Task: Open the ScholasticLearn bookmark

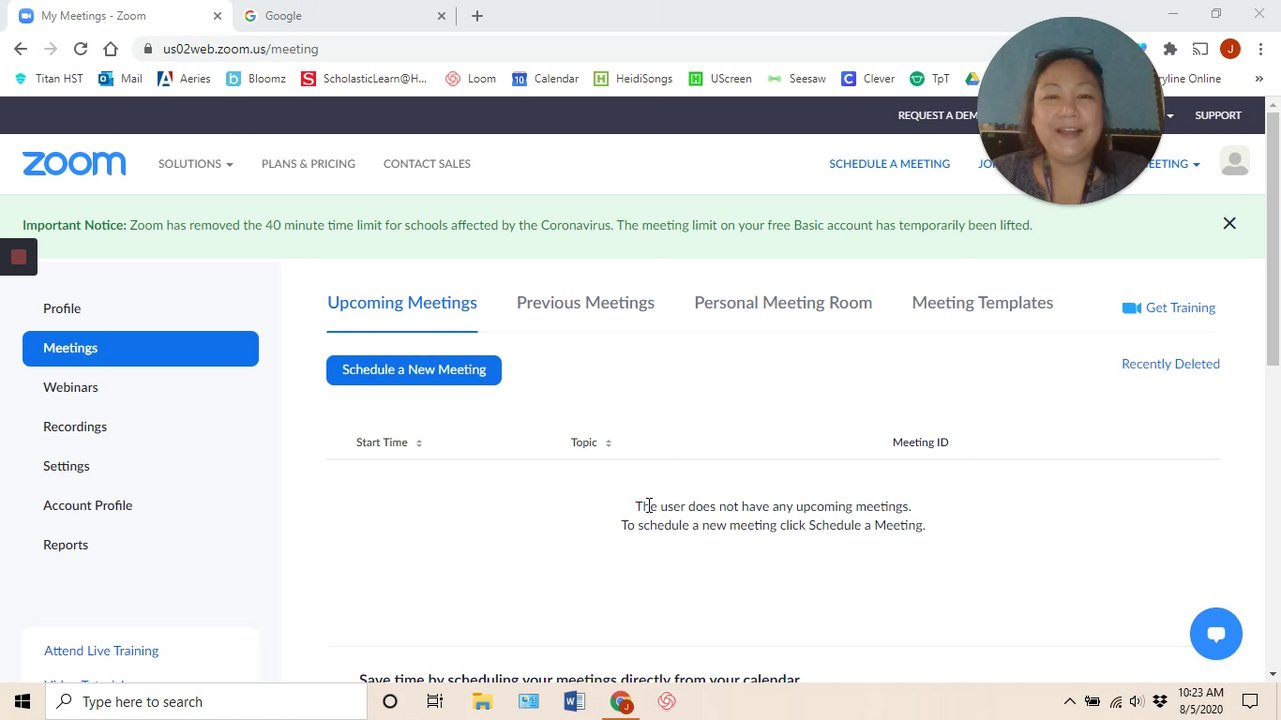Action: point(364,78)
